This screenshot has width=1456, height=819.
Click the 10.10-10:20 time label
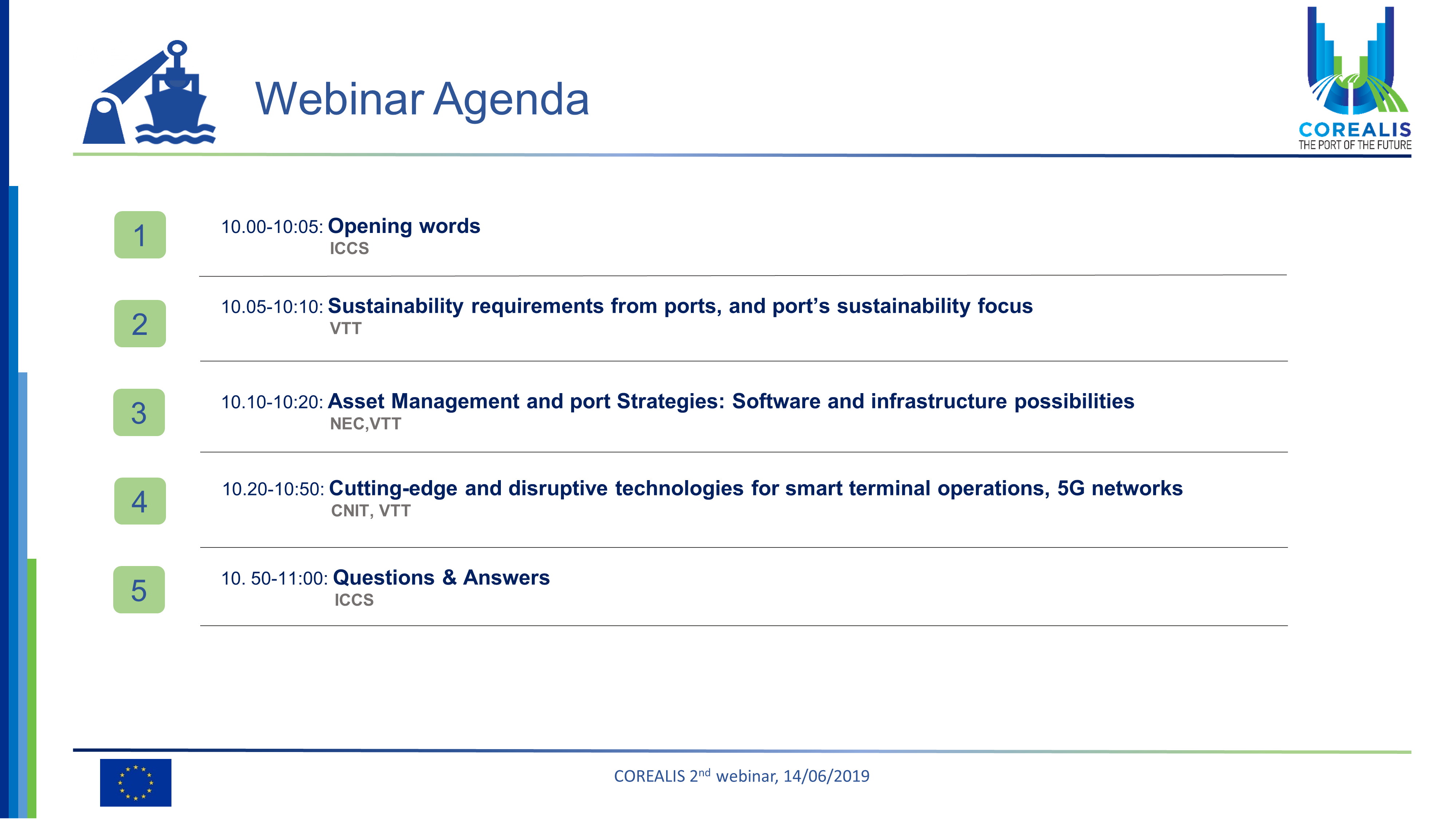[x=272, y=403]
